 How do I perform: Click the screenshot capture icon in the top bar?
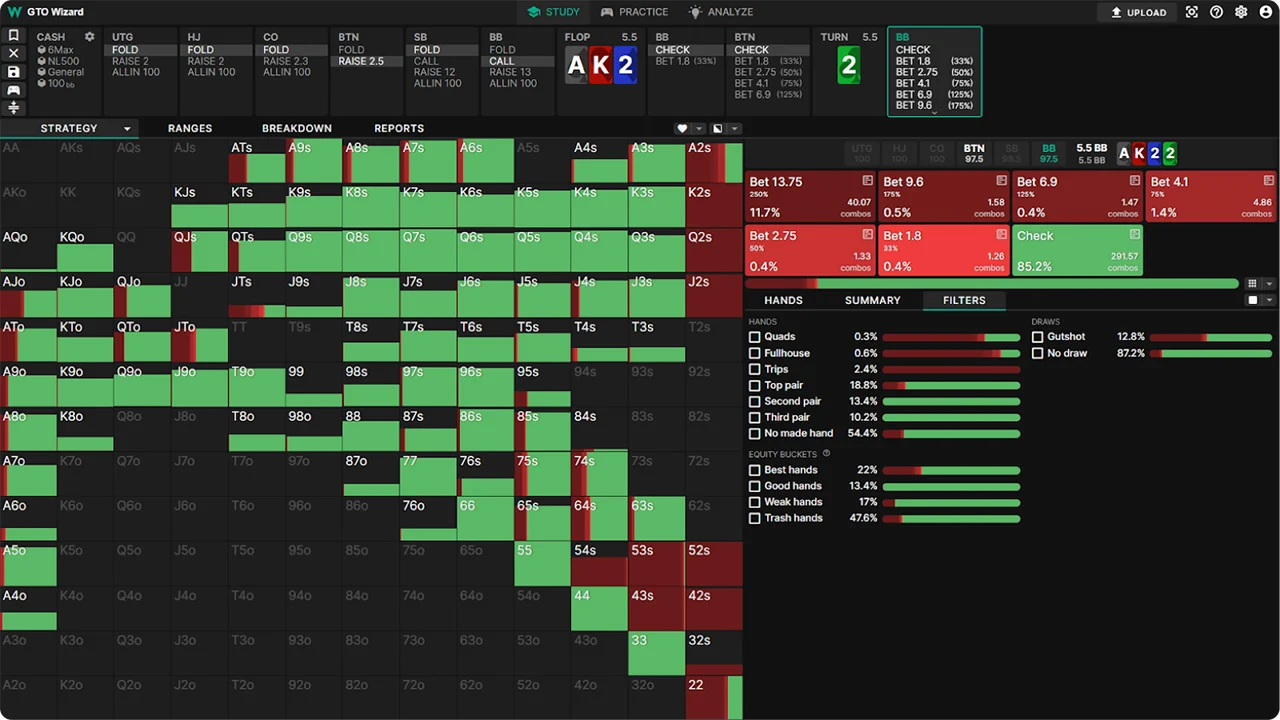pos(1191,12)
